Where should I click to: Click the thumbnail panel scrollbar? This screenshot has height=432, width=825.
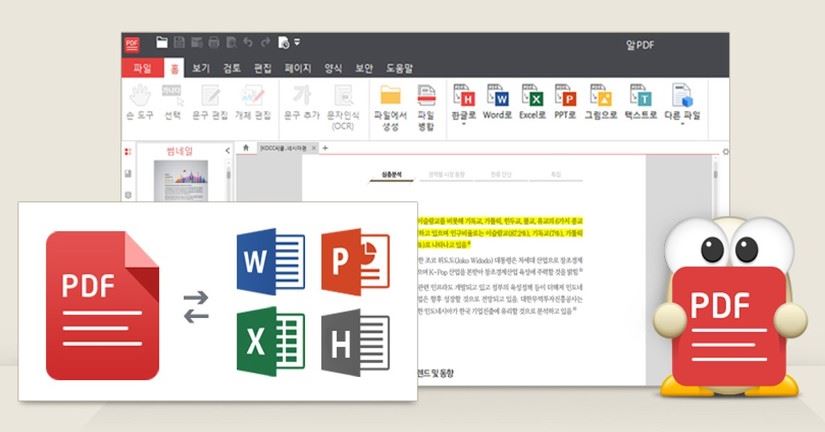[x=228, y=179]
